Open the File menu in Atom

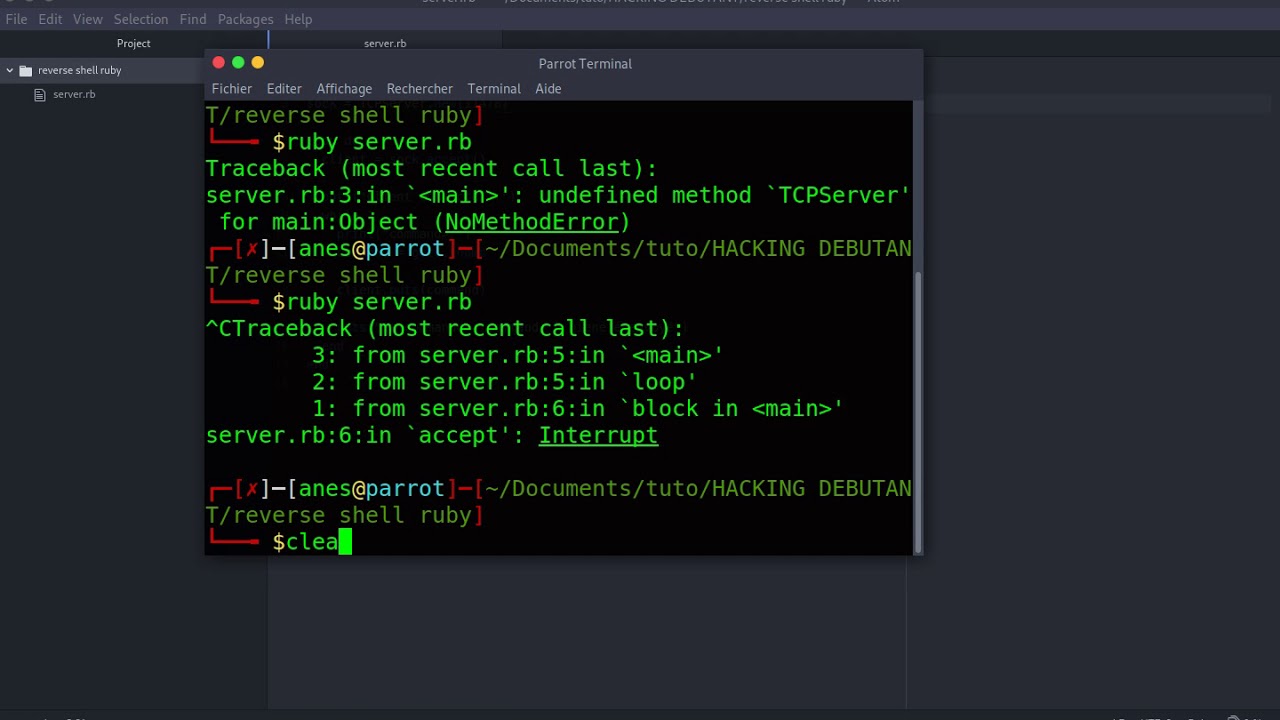[16, 19]
